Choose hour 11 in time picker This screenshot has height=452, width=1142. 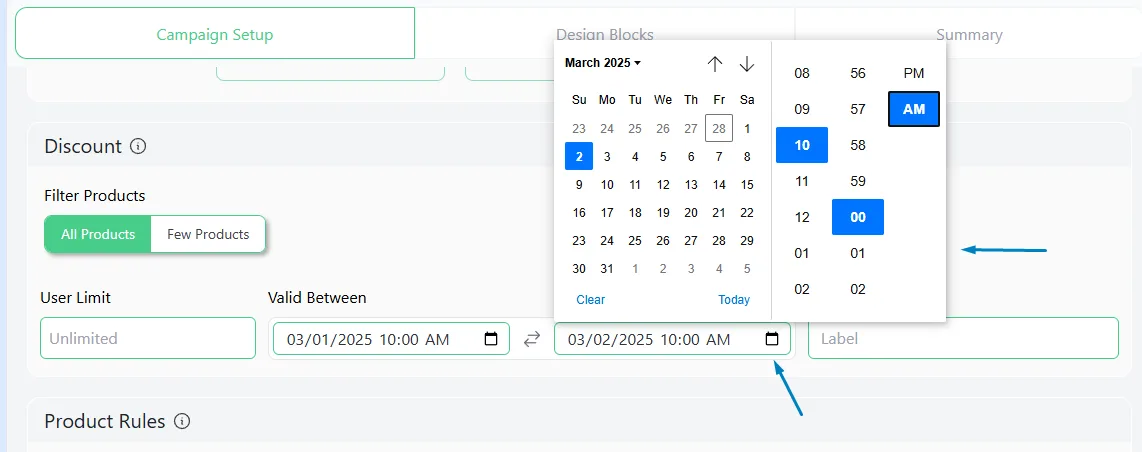tap(802, 181)
